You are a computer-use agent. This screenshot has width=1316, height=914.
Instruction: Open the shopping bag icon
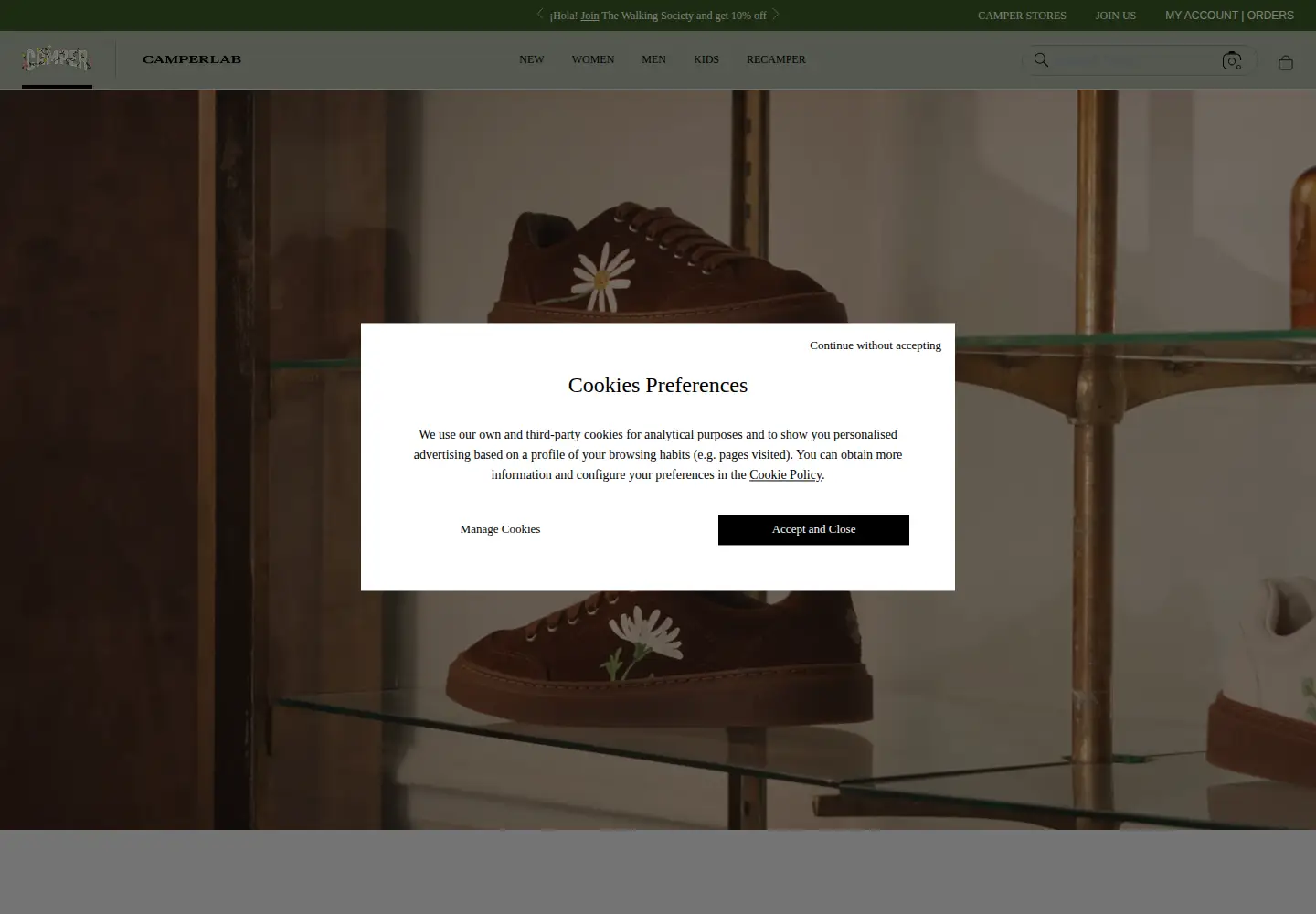(1286, 62)
